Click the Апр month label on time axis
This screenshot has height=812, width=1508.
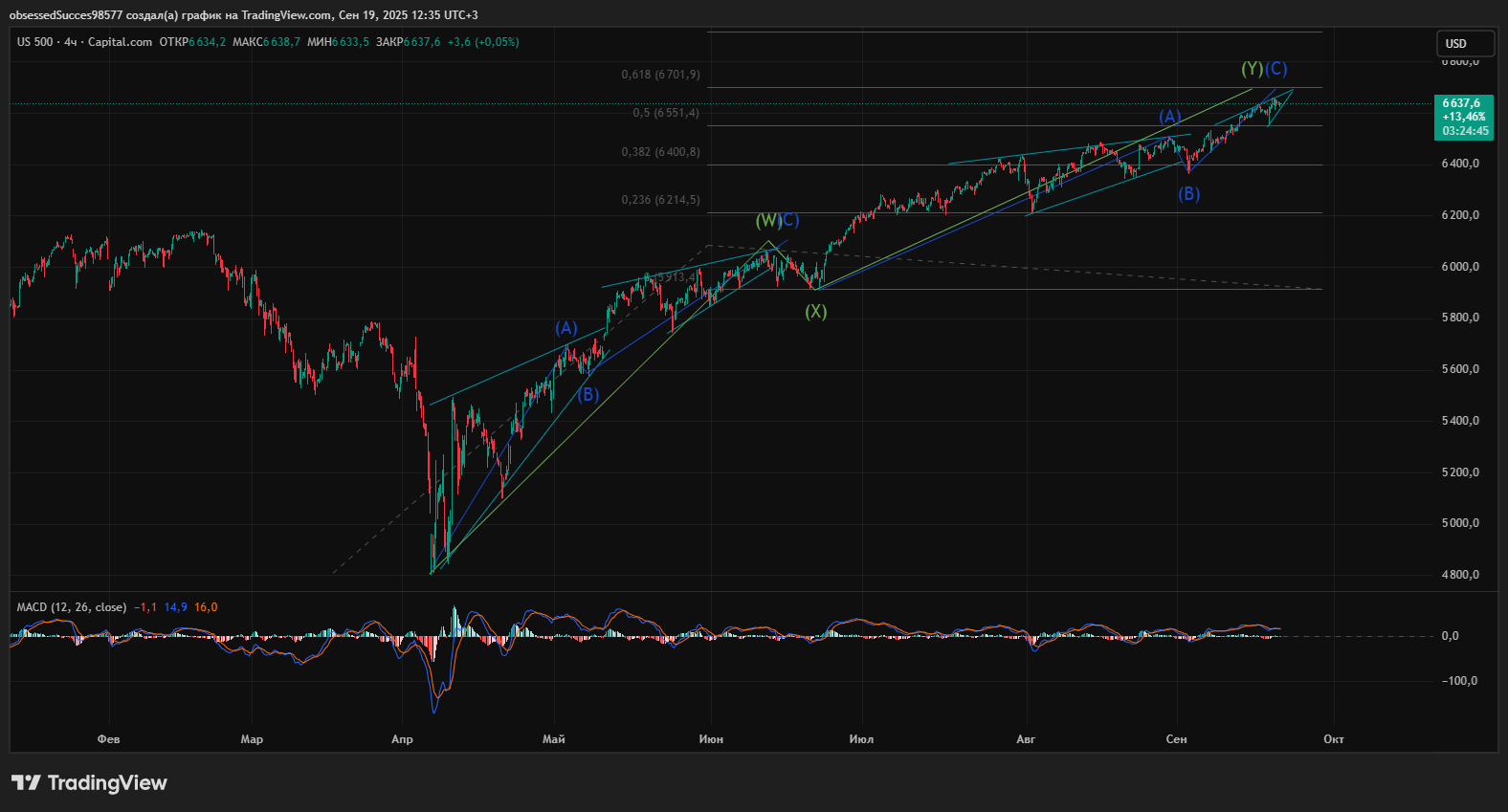point(403,739)
